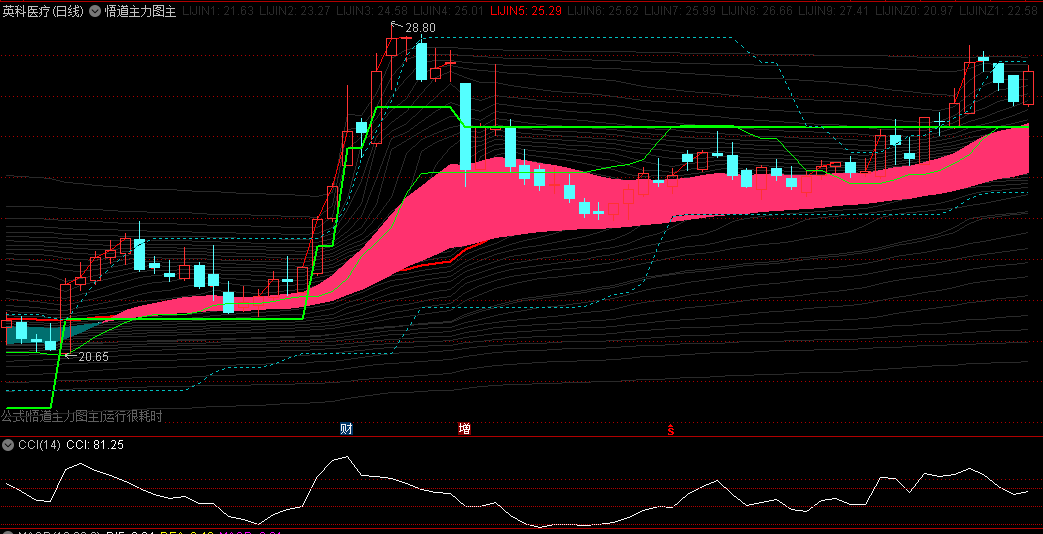The height and width of the screenshot is (534, 1043).
Task: Click the LIJIN9: 27.41 readout
Action: click(x=835, y=11)
